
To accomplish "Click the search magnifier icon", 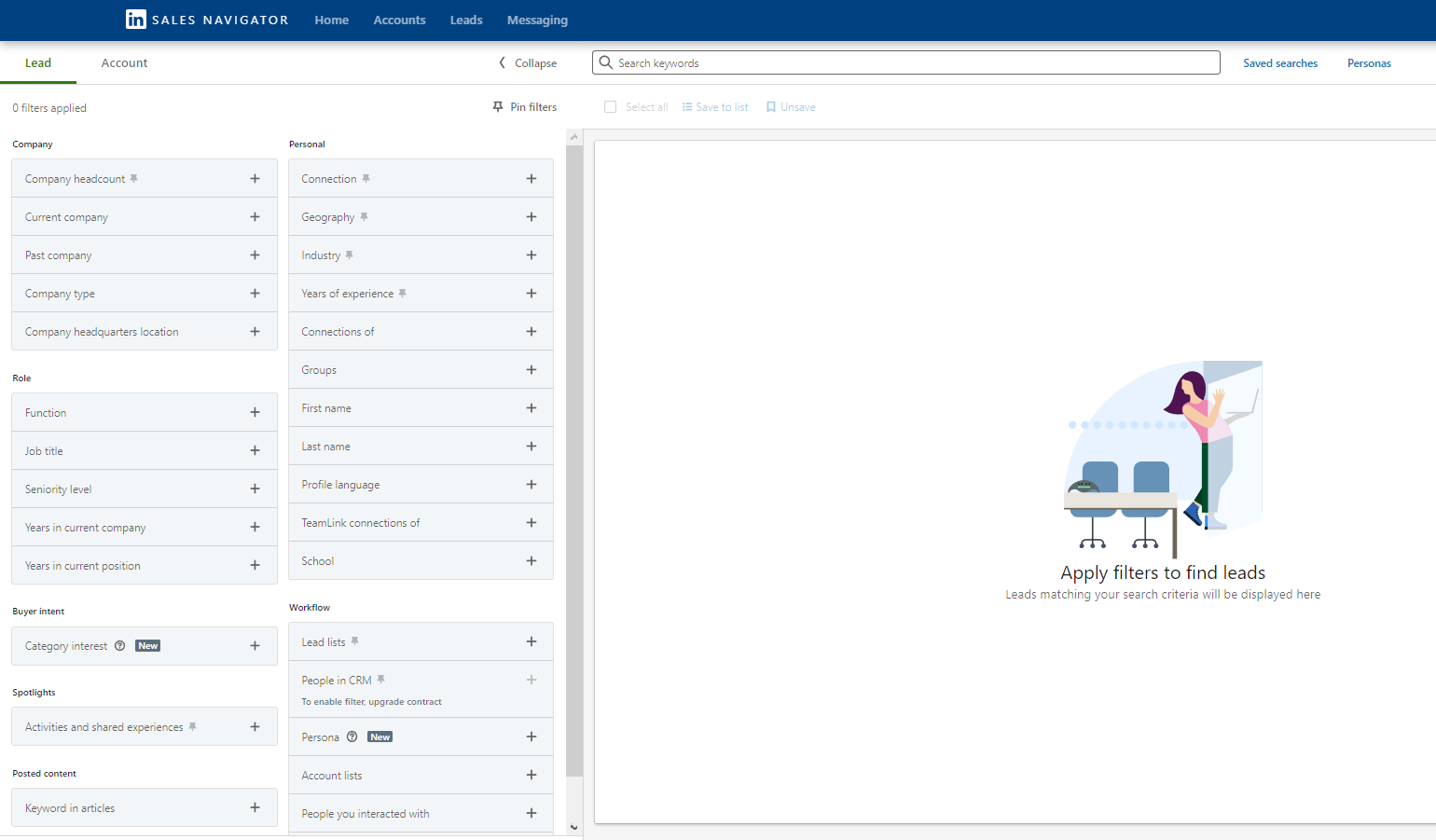I will pyautogui.click(x=606, y=62).
